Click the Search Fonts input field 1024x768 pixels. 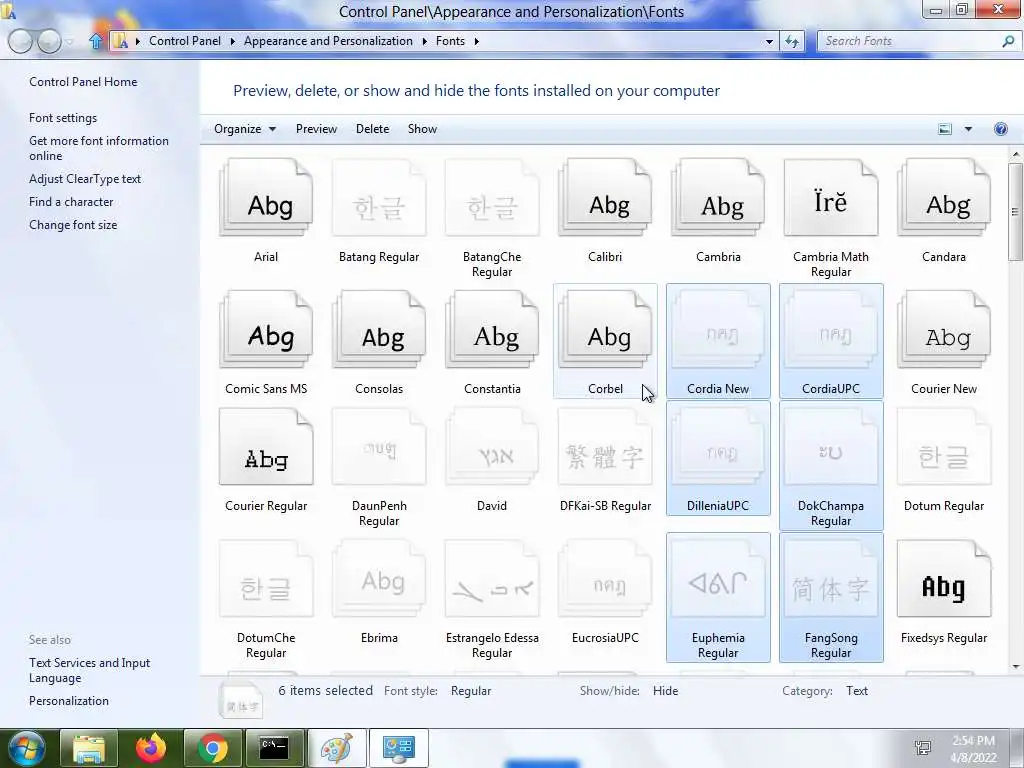(910, 41)
